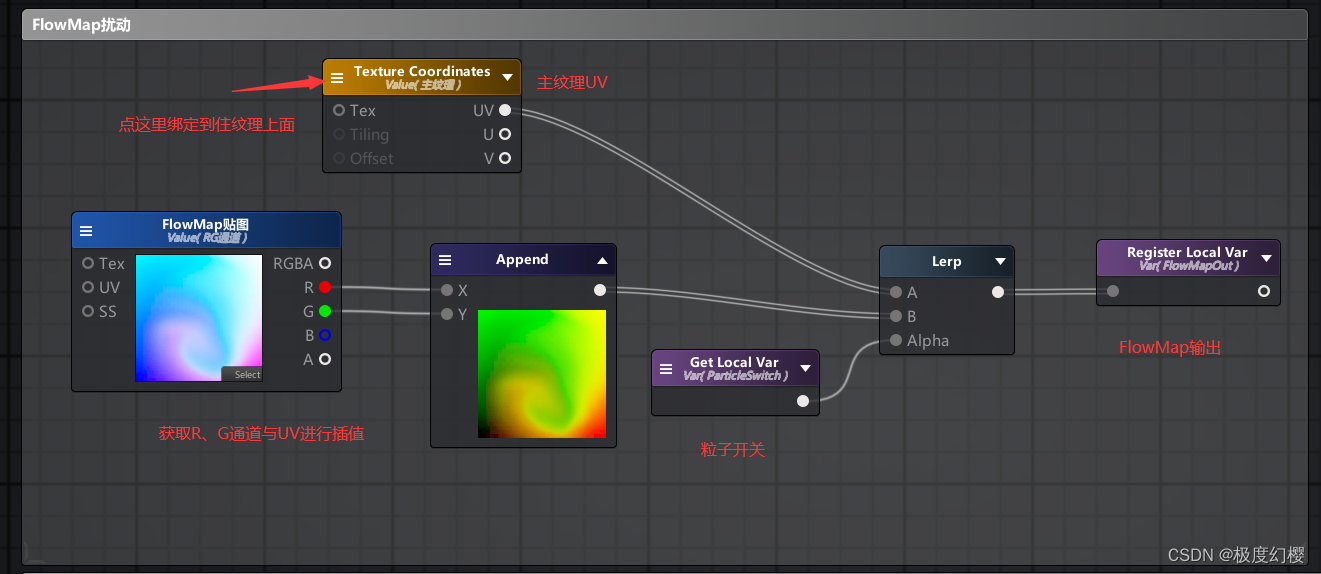Expand Lerp node dropdown arrow
Screen dimensions: 1321x574
point(1000,262)
